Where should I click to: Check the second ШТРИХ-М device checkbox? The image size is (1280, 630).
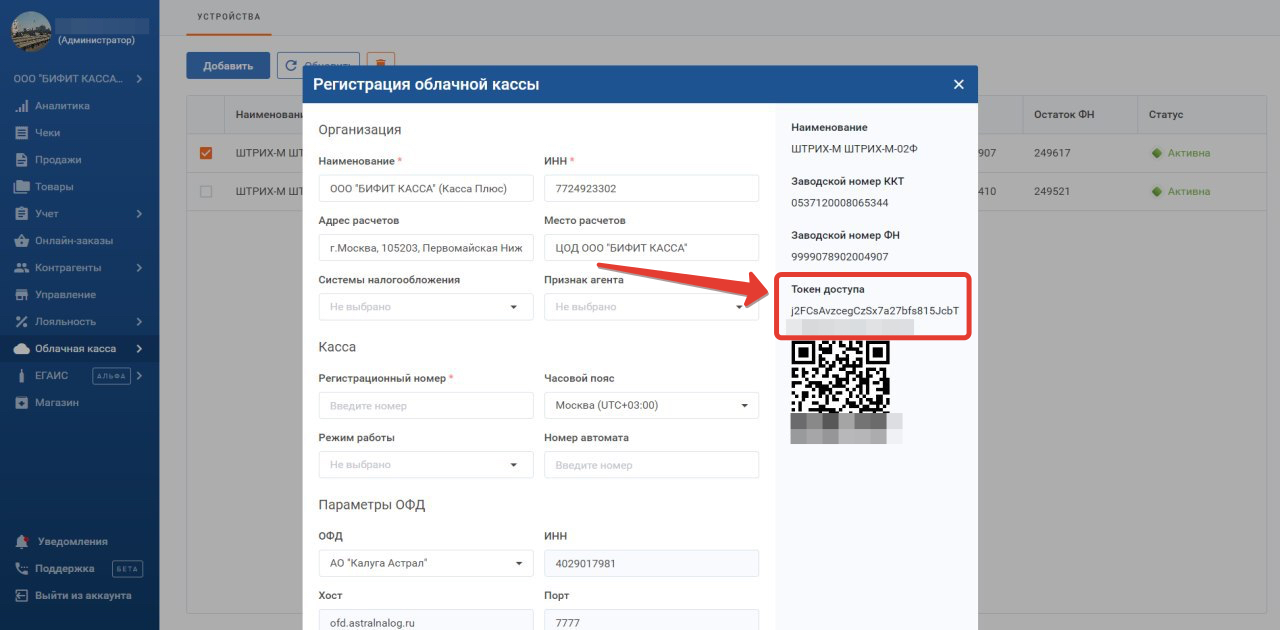point(206,191)
